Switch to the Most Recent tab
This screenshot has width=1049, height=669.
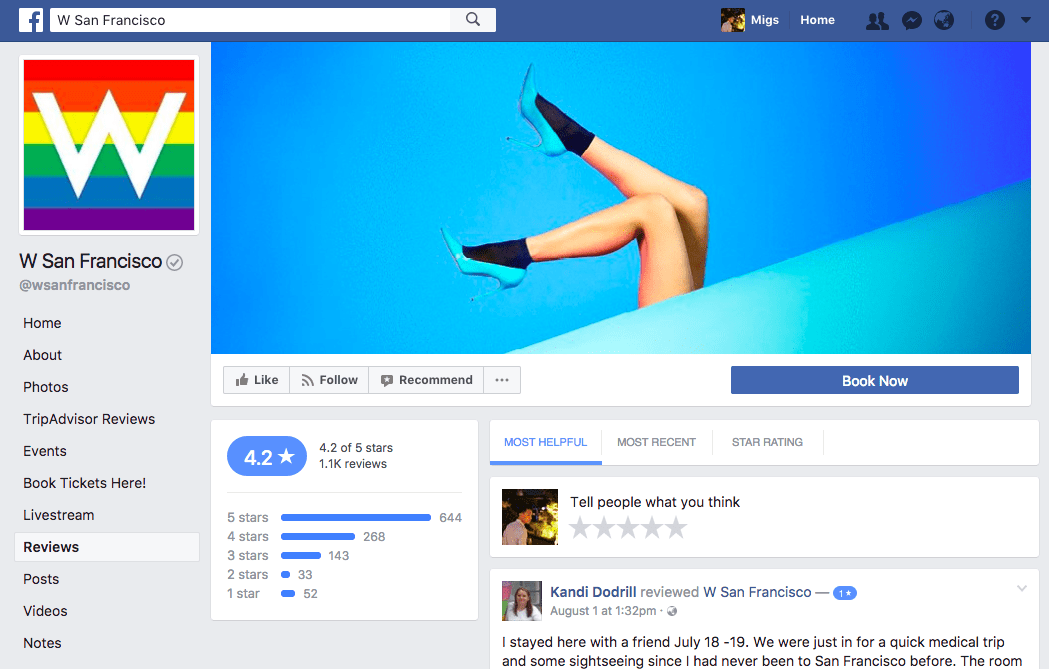(x=656, y=442)
